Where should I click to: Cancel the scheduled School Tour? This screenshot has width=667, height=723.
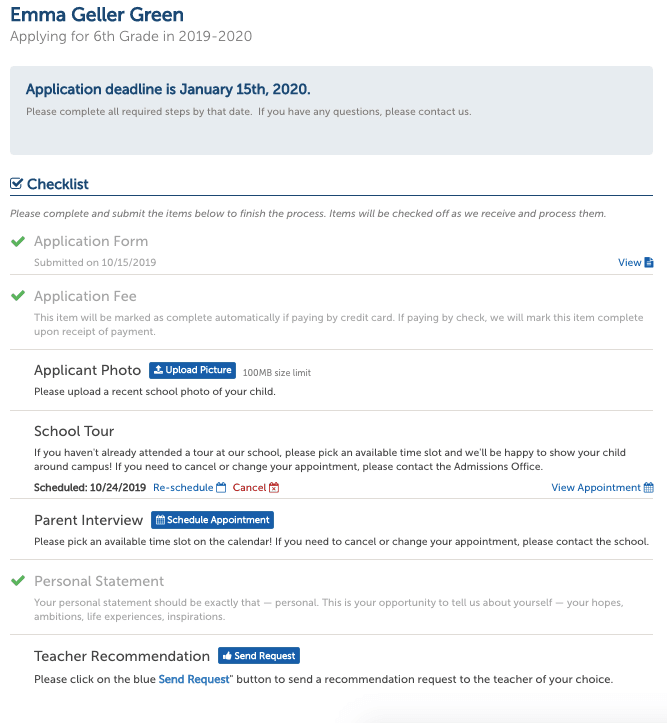249,488
